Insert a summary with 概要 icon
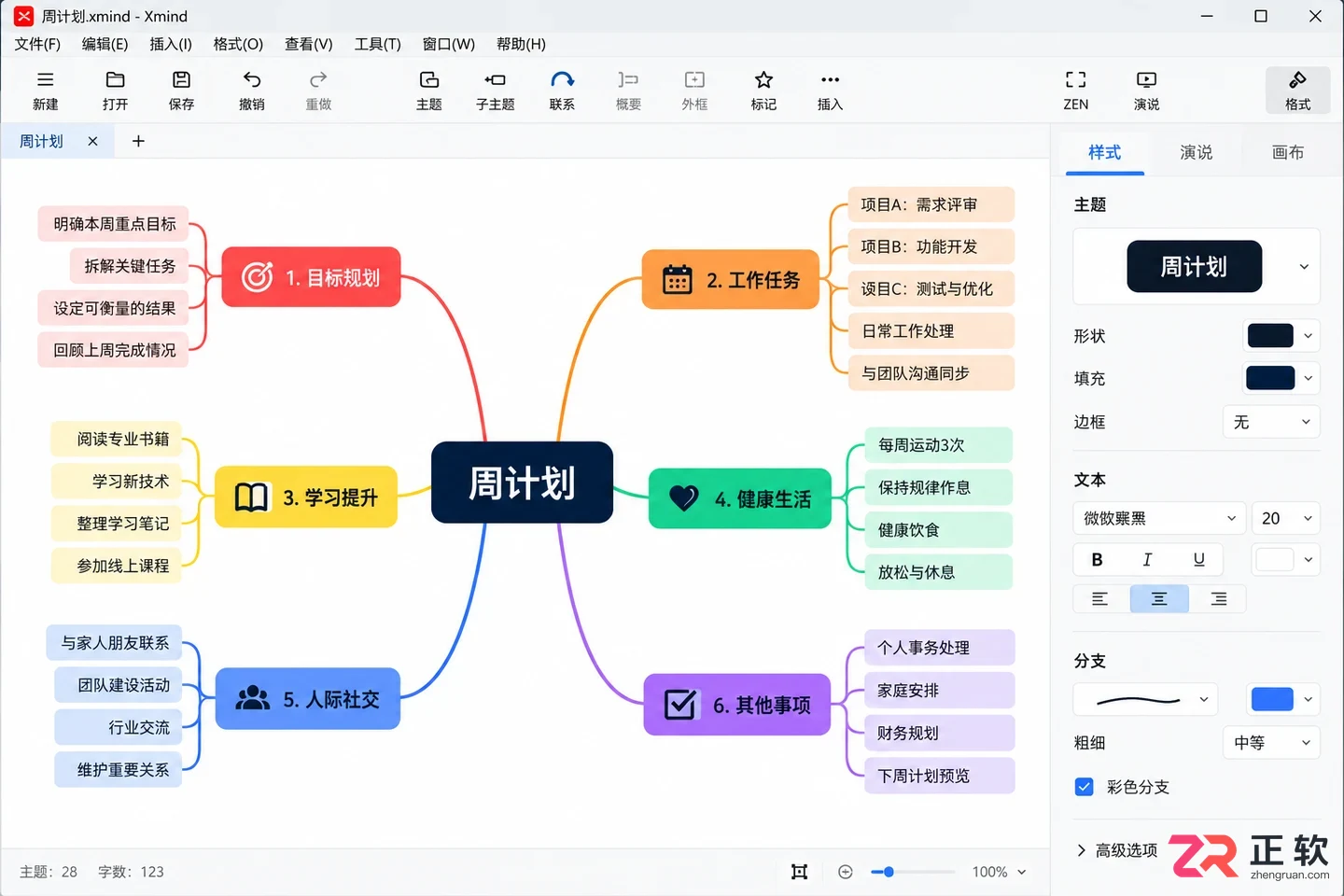This screenshot has height=896, width=1344. [628, 80]
